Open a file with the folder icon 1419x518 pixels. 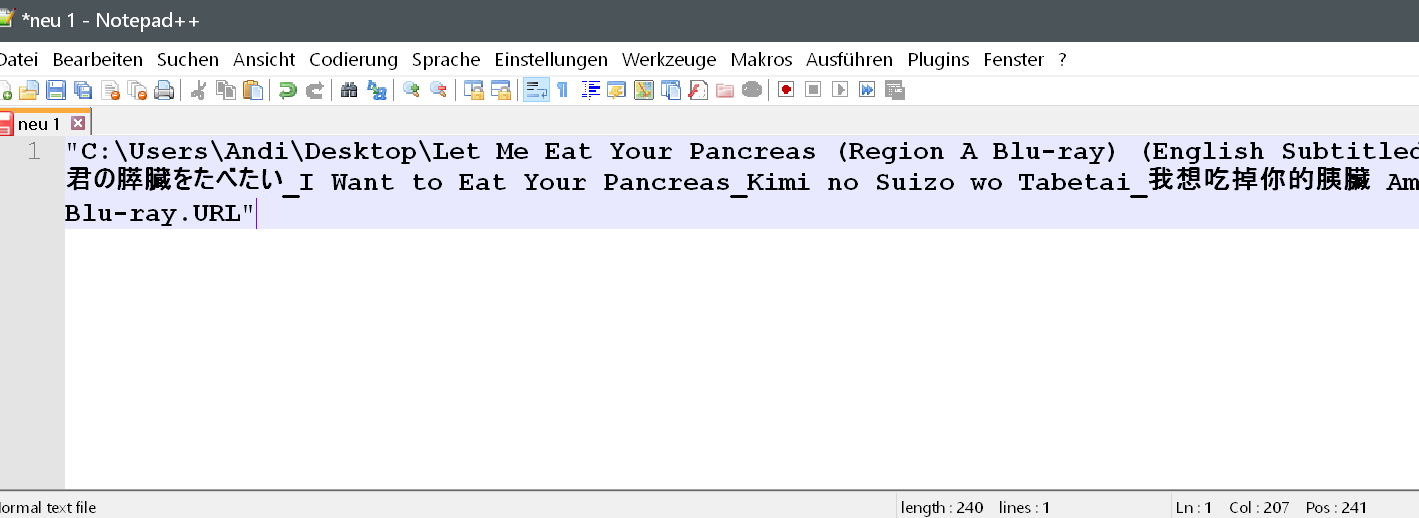click(29, 90)
